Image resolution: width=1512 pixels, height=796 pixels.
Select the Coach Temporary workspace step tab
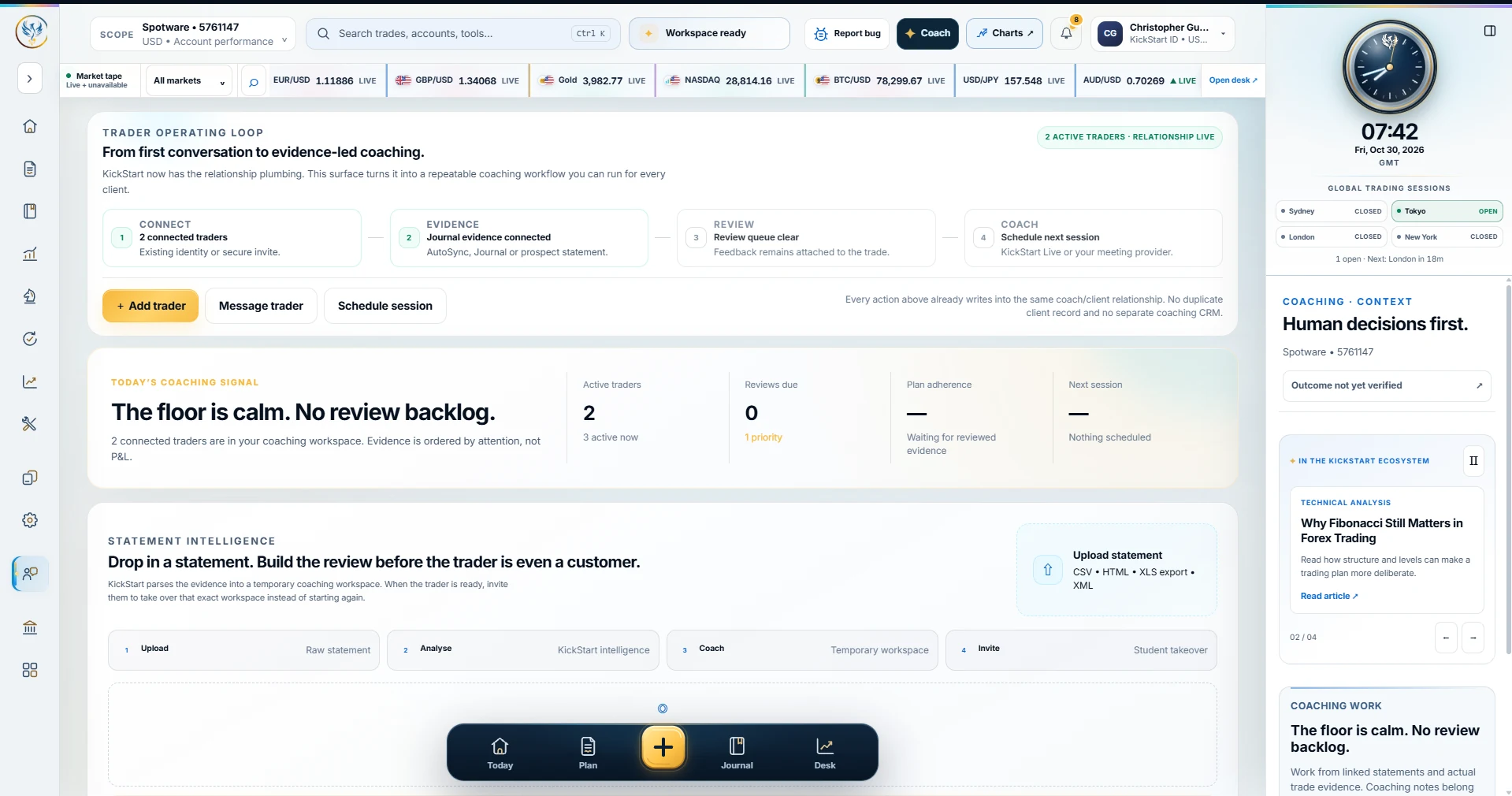(802, 650)
